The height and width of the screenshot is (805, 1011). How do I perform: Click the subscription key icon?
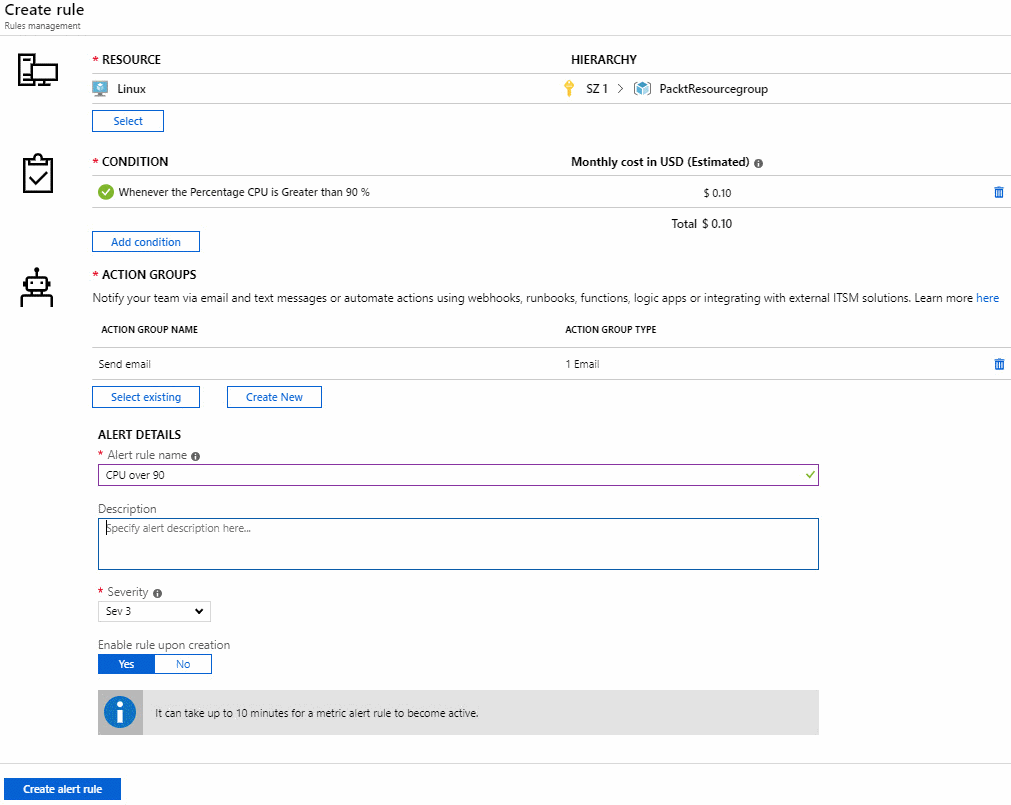coord(569,88)
